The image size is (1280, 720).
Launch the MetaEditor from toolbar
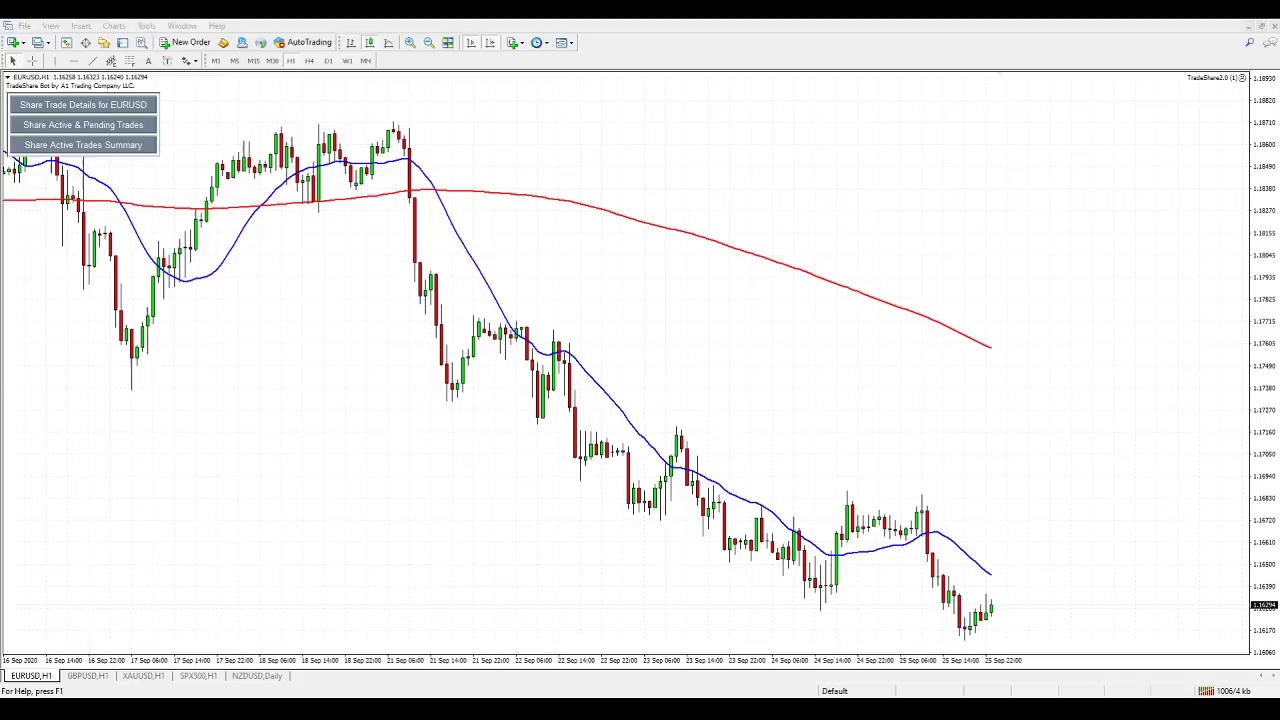click(x=223, y=42)
